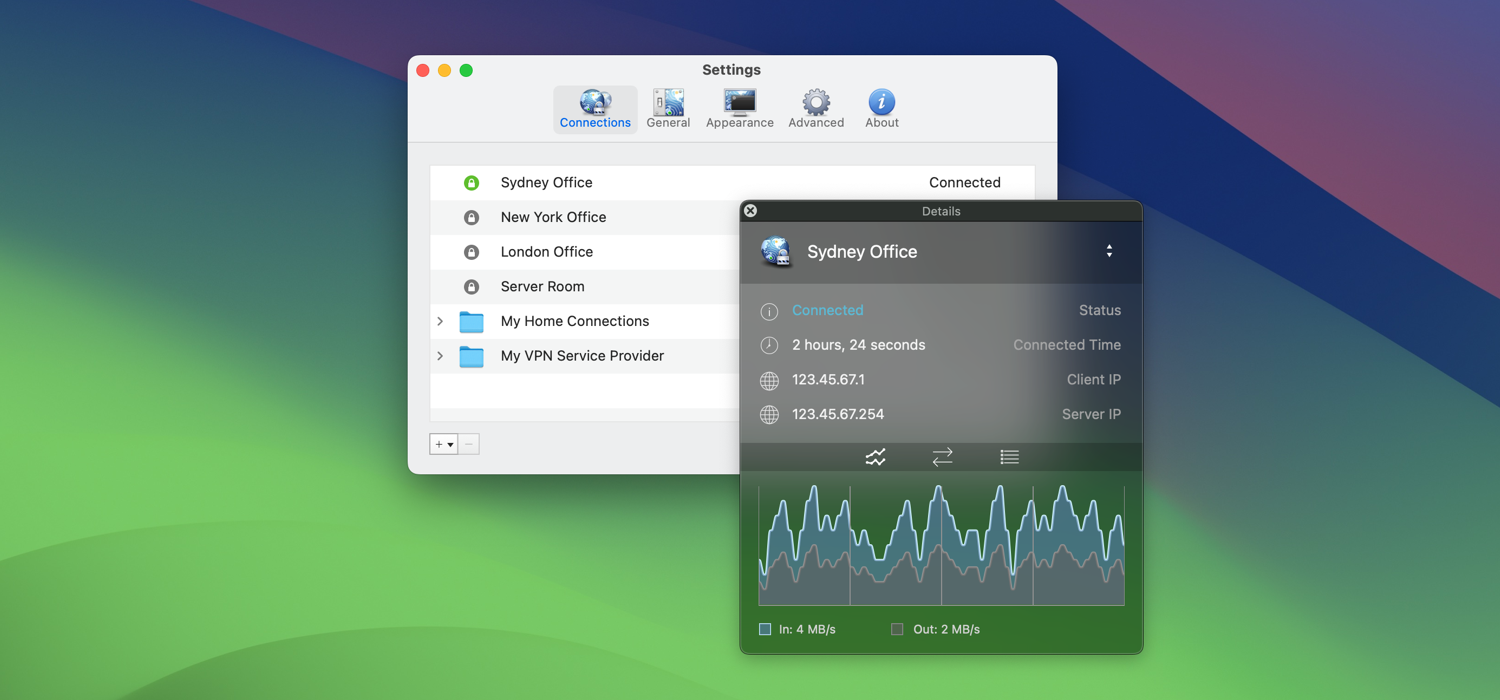Click the blue Connected status text in Details

828,310
